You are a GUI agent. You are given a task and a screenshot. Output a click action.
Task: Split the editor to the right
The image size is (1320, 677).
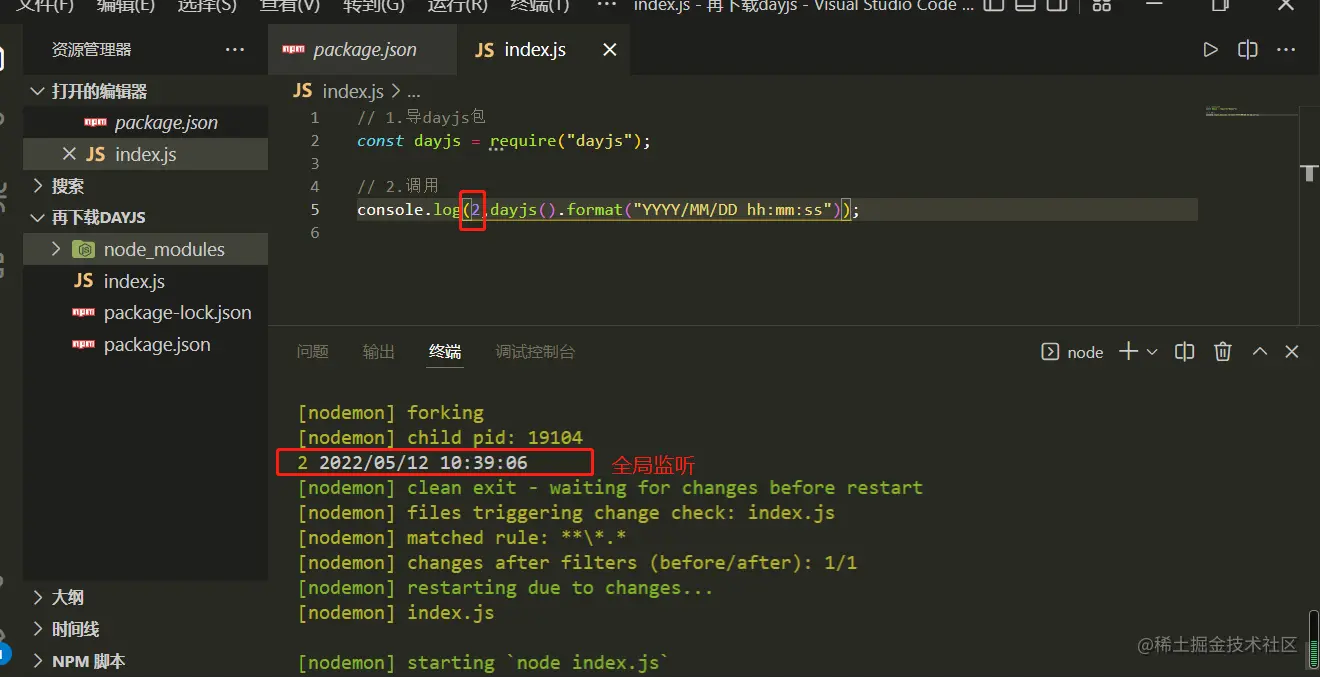[x=1248, y=49]
